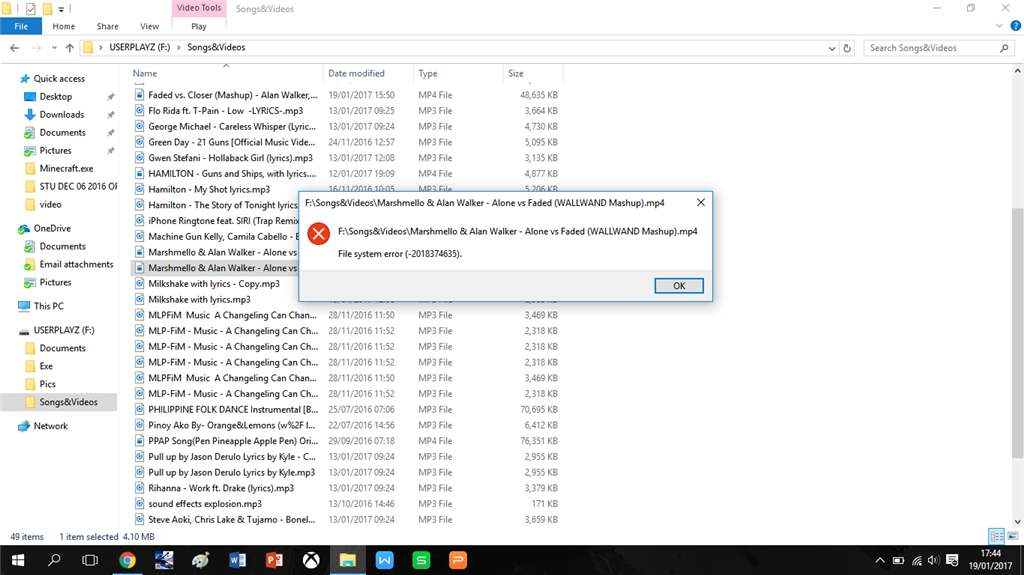This screenshot has width=1024, height=575.
Task: Open PowerPoint from the taskbar
Action: click(x=274, y=560)
